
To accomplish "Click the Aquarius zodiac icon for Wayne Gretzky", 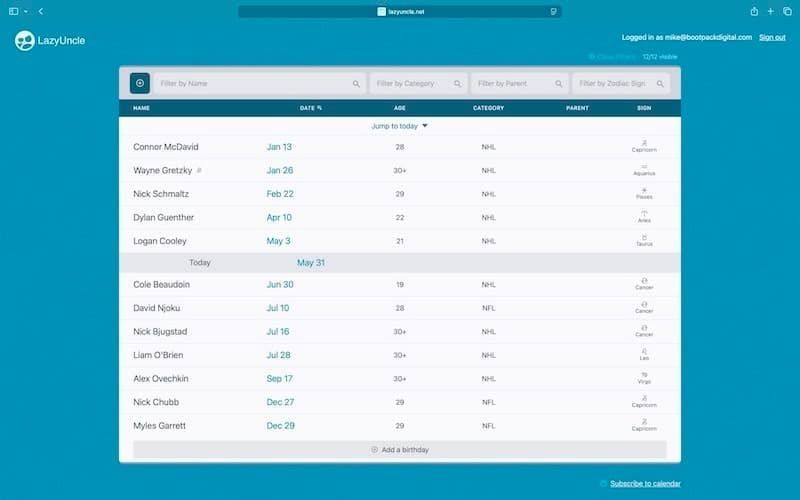I will [x=644, y=166].
